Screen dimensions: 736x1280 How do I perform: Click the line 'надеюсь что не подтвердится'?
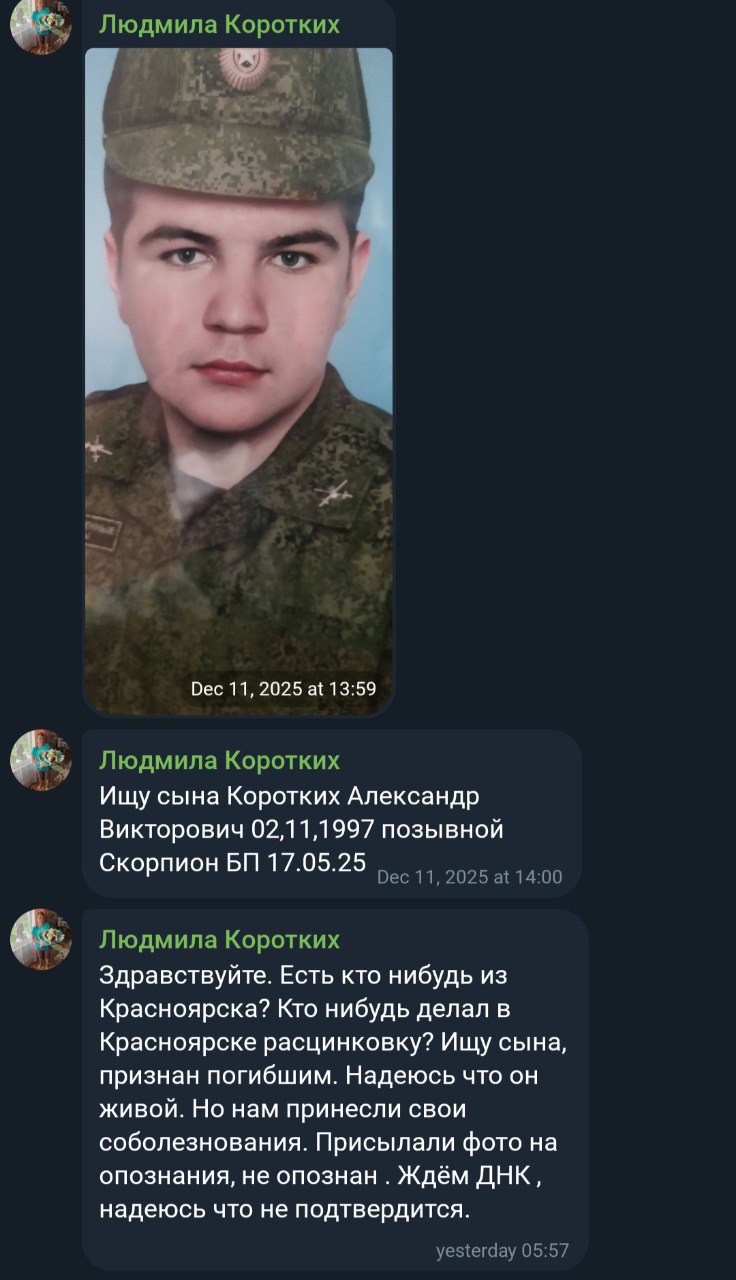tap(284, 1210)
